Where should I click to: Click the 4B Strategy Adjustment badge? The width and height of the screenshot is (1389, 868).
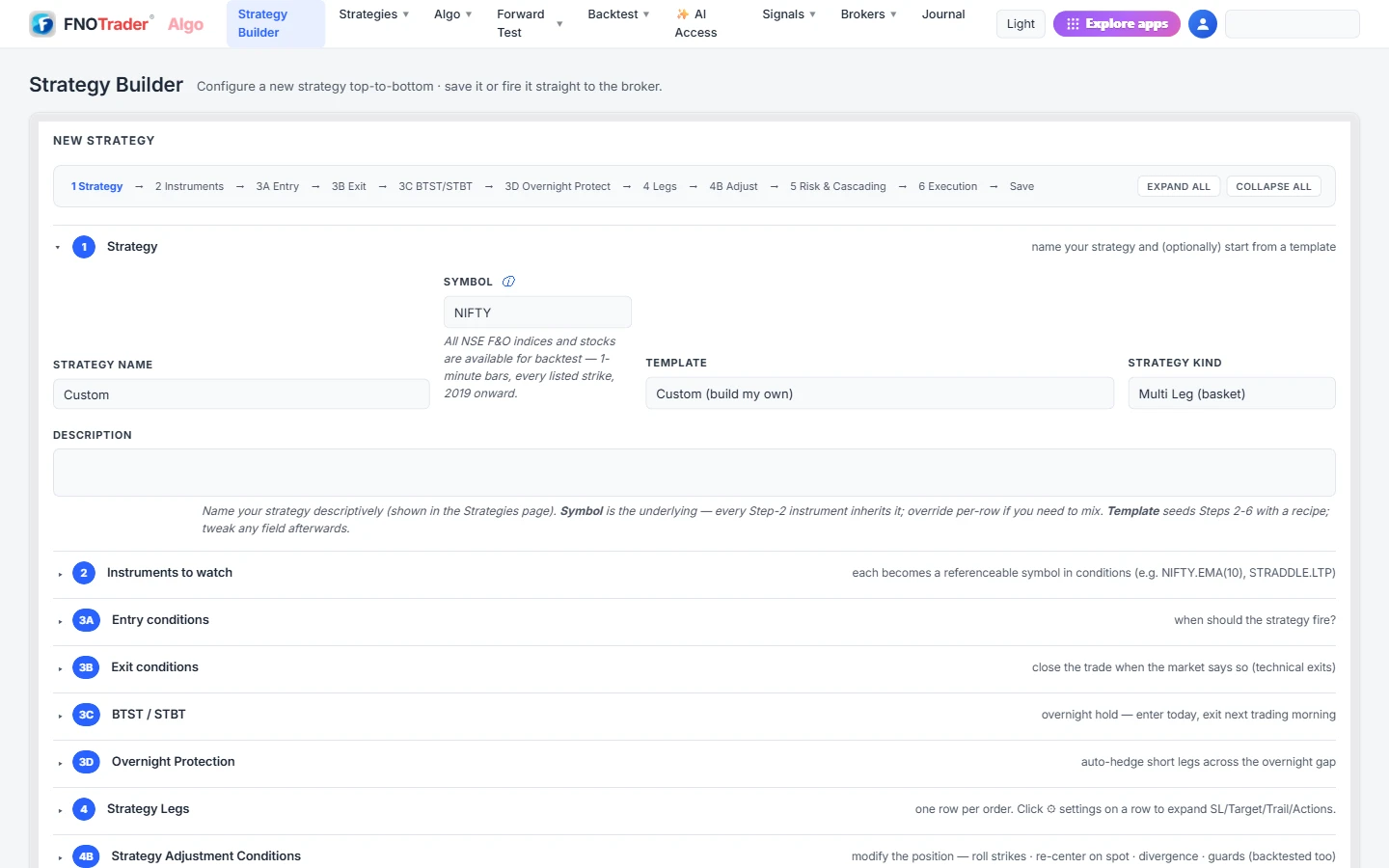click(x=86, y=856)
